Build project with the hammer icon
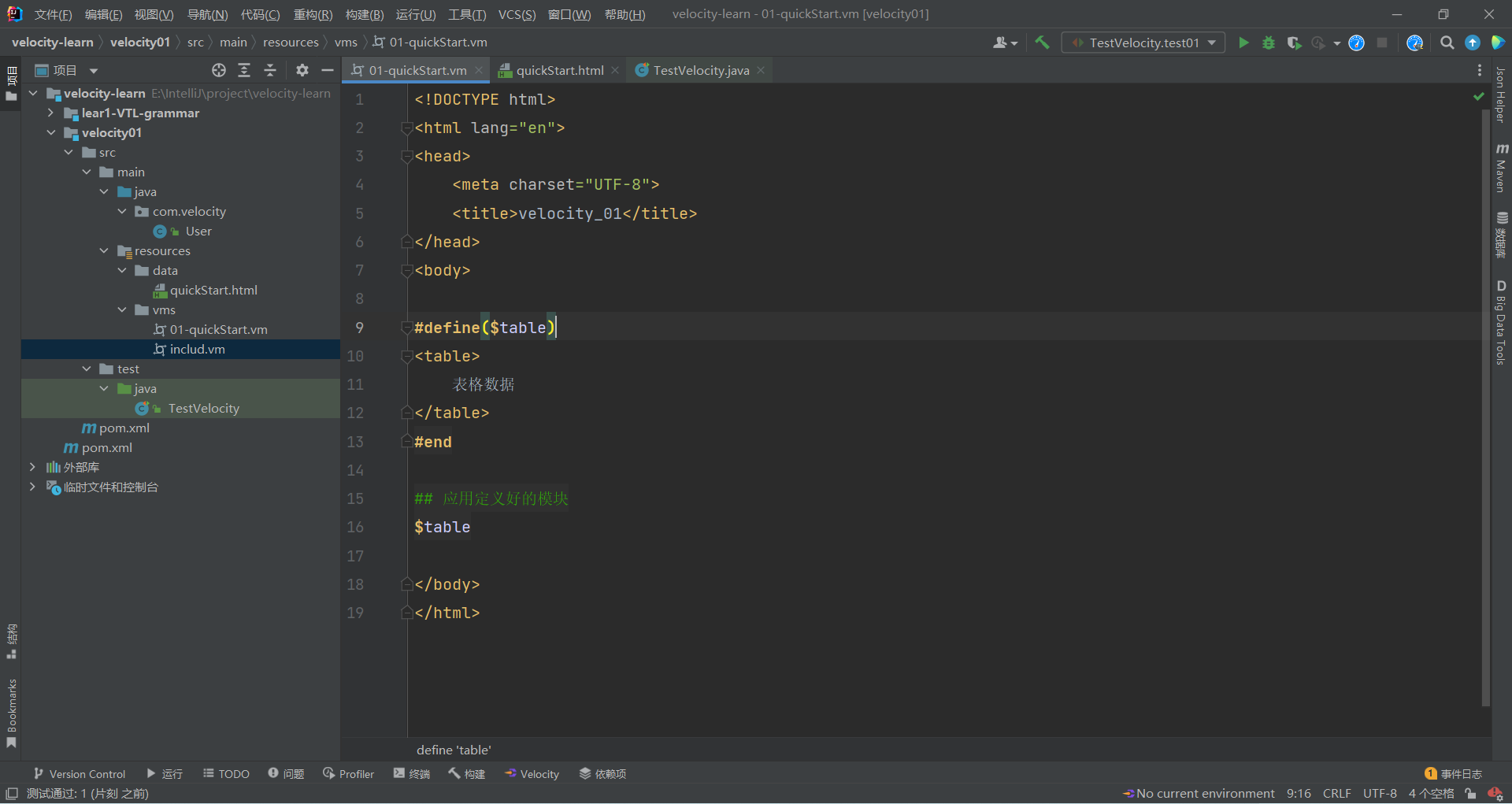The height and width of the screenshot is (804, 1512). (x=1042, y=43)
